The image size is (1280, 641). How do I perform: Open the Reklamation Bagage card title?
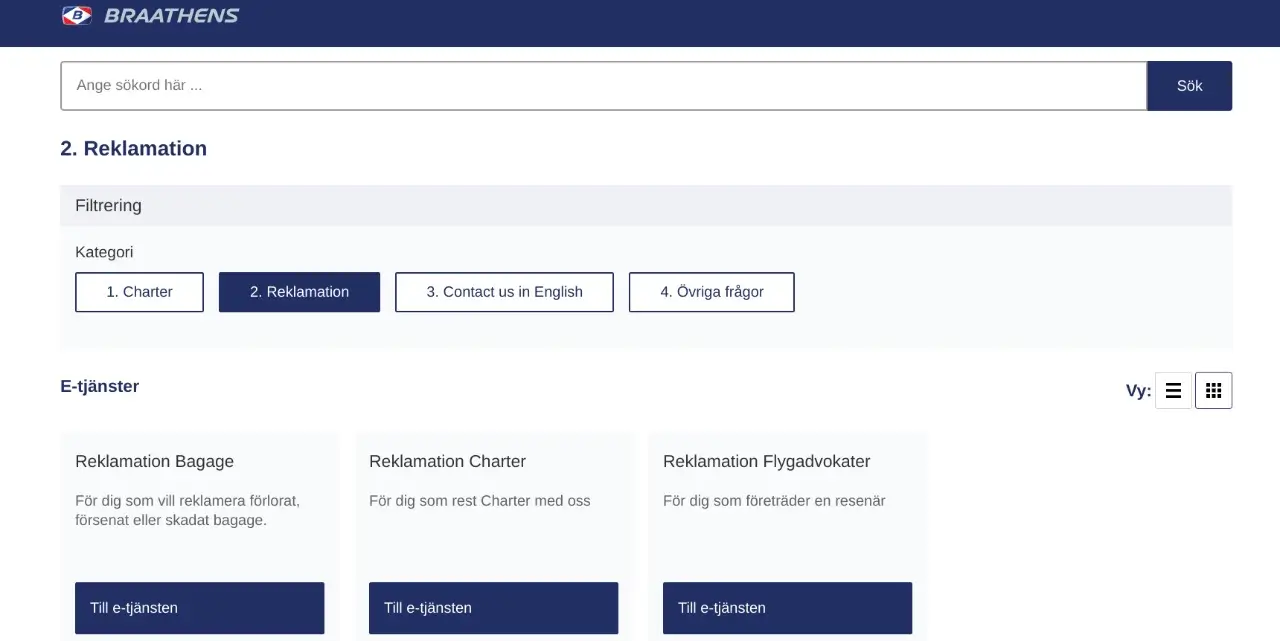point(154,461)
